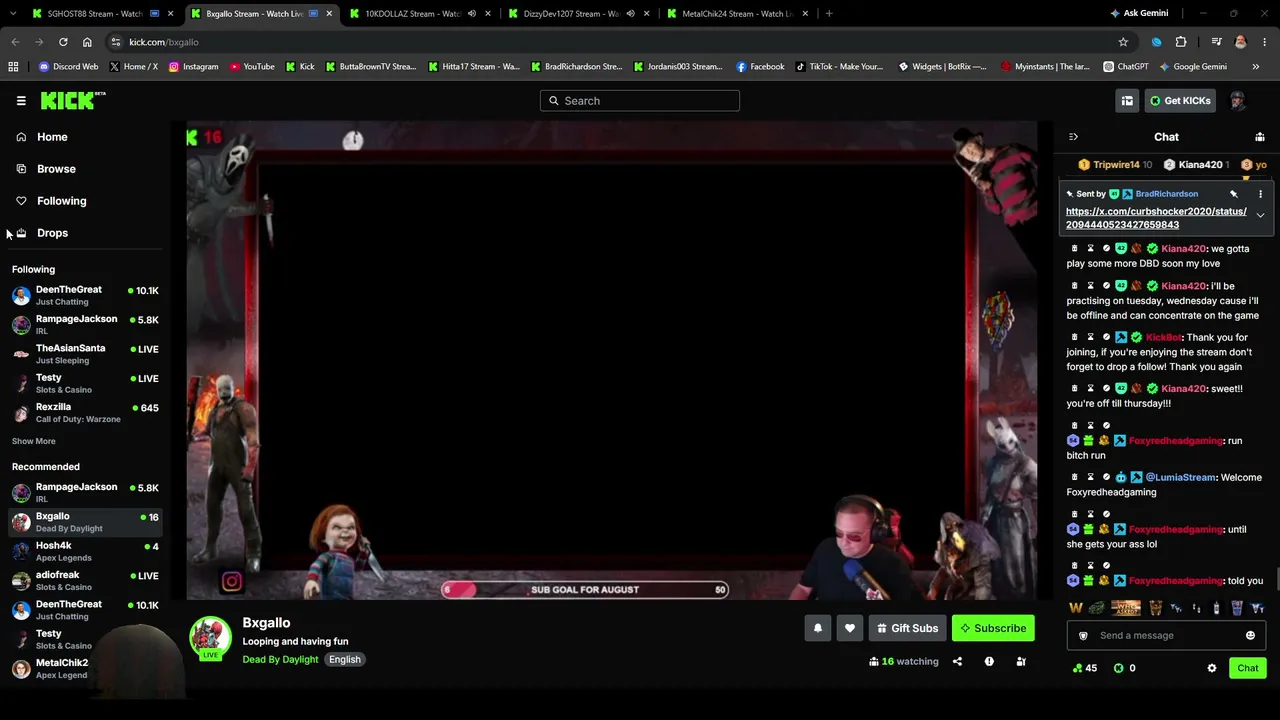Open the pinned message three-dot options

1260,194
